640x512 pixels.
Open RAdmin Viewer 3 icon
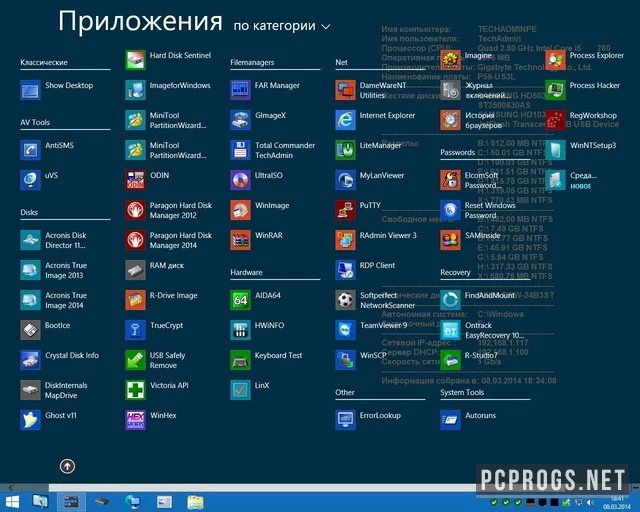click(x=345, y=240)
